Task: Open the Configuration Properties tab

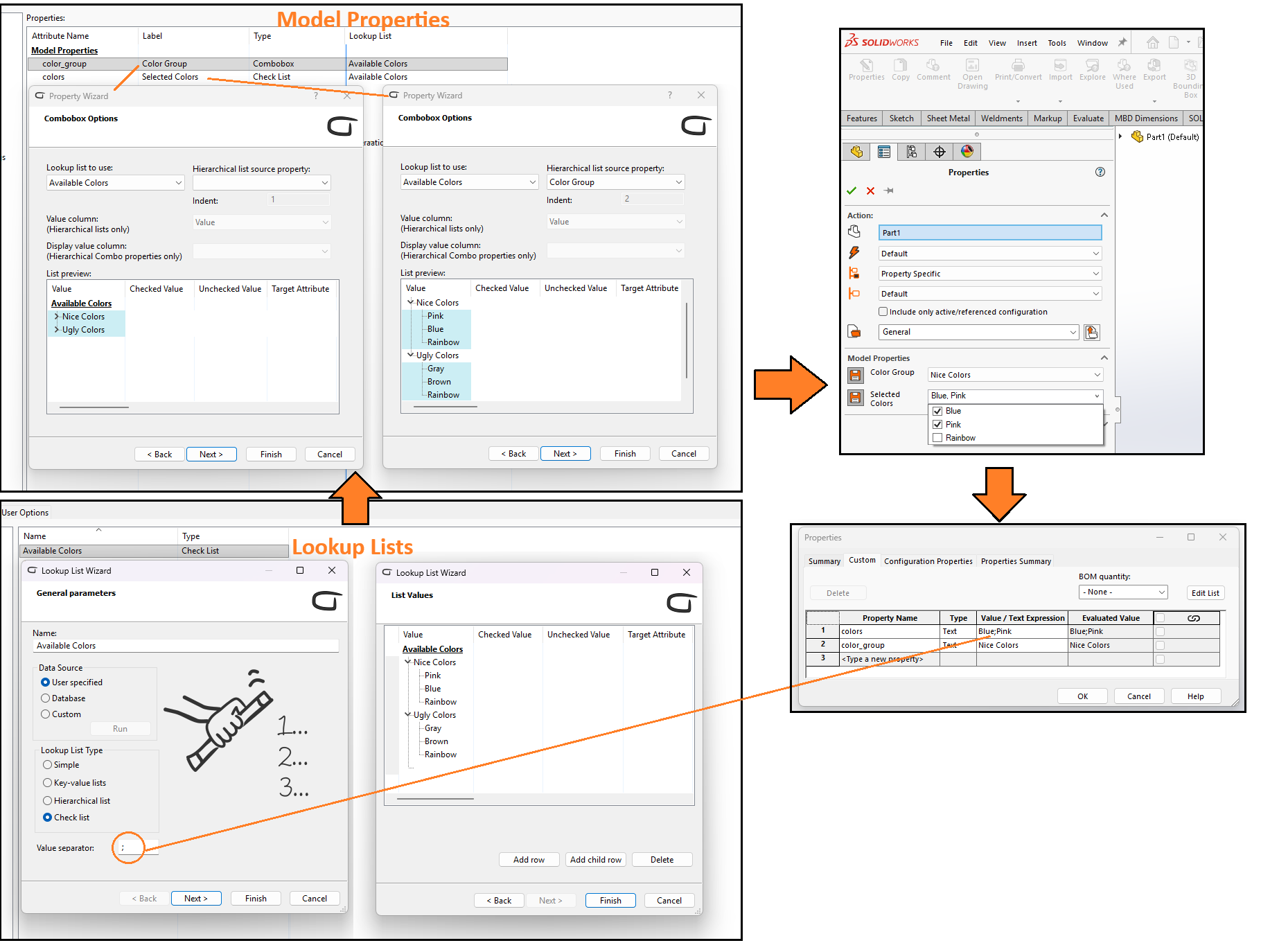Action: pyautogui.click(x=928, y=561)
